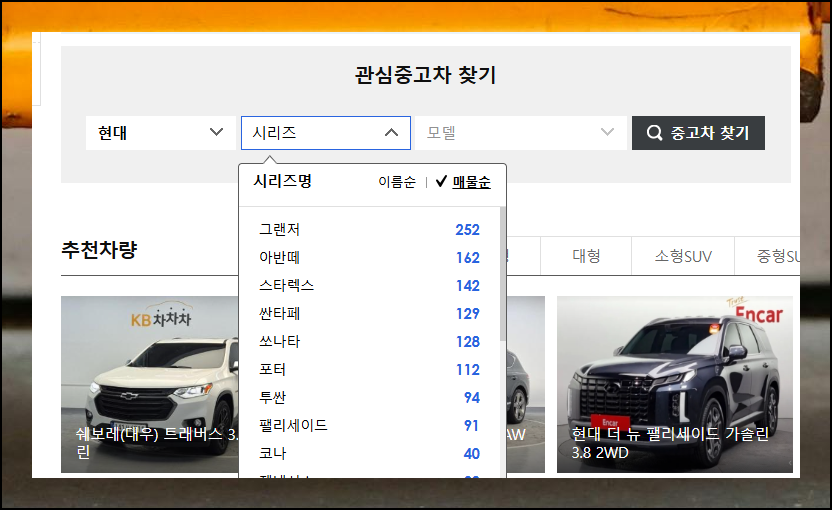The height and width of the screenshot is (510, 832).
Task: Open the 현대 manufacturer dropdown
Action: 161,133
